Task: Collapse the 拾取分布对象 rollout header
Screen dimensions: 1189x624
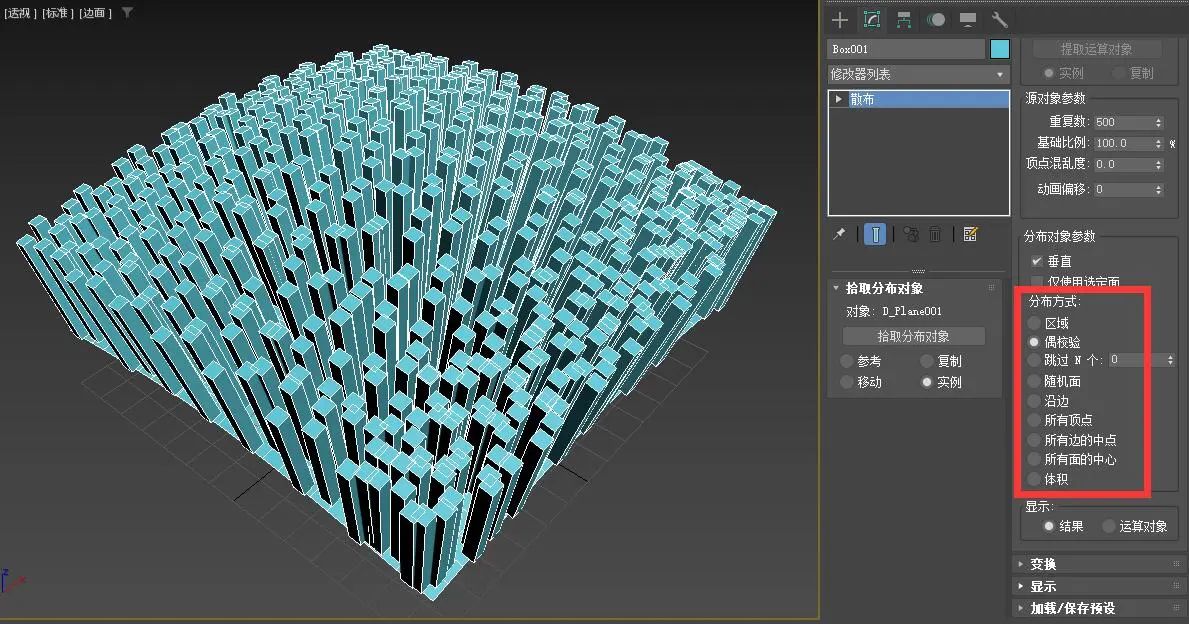Action: [914, 288]
